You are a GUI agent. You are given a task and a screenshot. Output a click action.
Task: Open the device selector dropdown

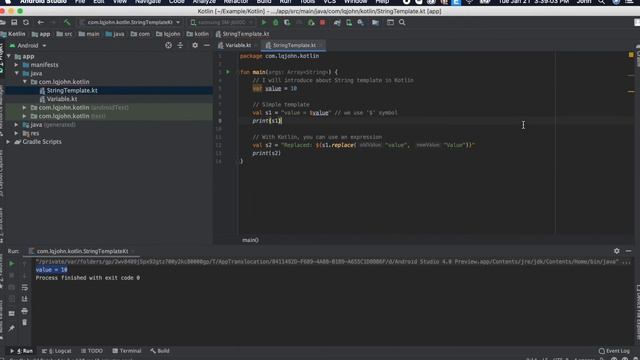coord(222,22)
